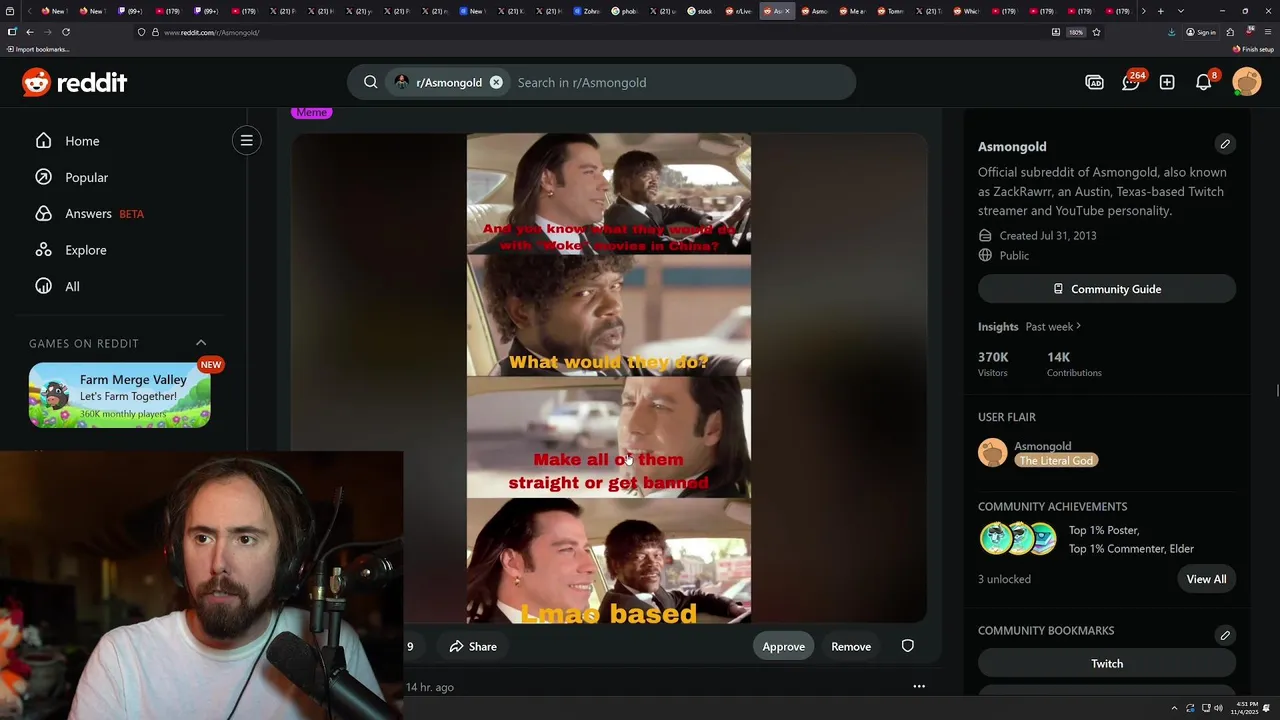Bookmark this page with the star icon

click(1096, 32)
